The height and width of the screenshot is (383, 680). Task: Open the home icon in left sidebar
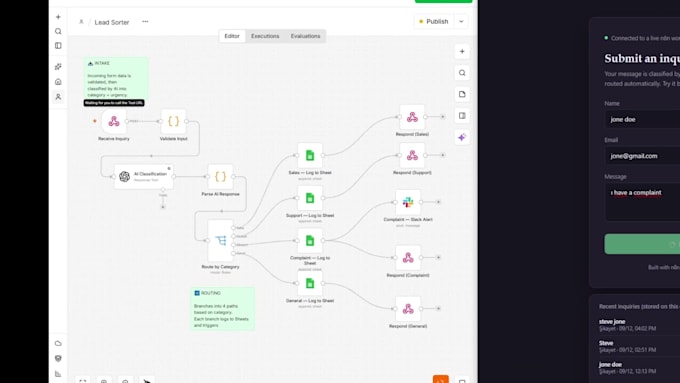(58, 82)
